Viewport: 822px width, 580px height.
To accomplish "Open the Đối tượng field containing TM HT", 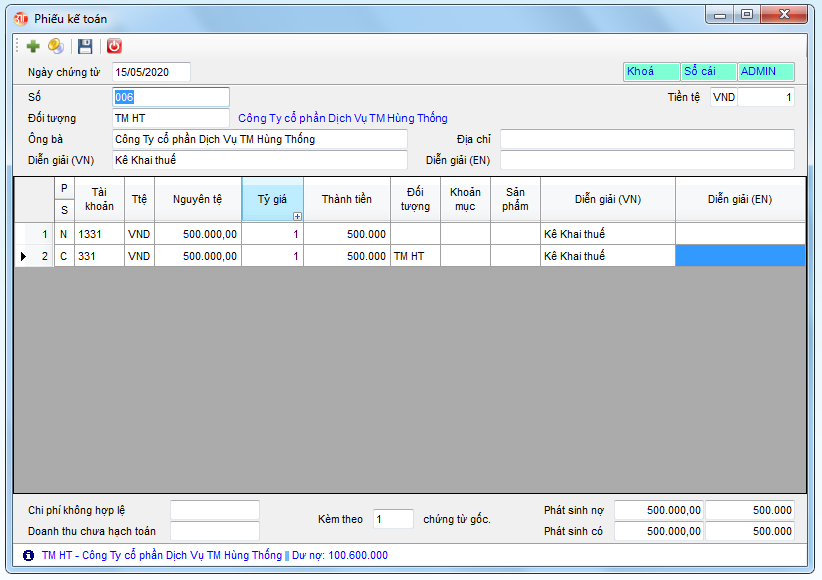I will point(170,118).
